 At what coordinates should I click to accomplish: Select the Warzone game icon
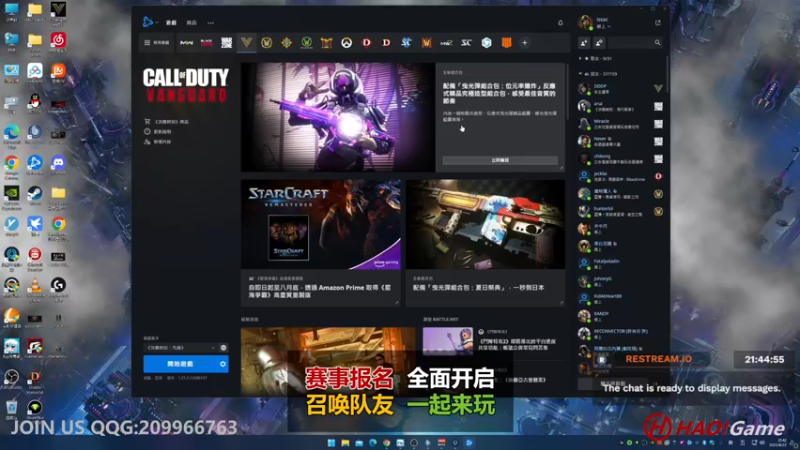pyautogui.click(x=227, y=43)
